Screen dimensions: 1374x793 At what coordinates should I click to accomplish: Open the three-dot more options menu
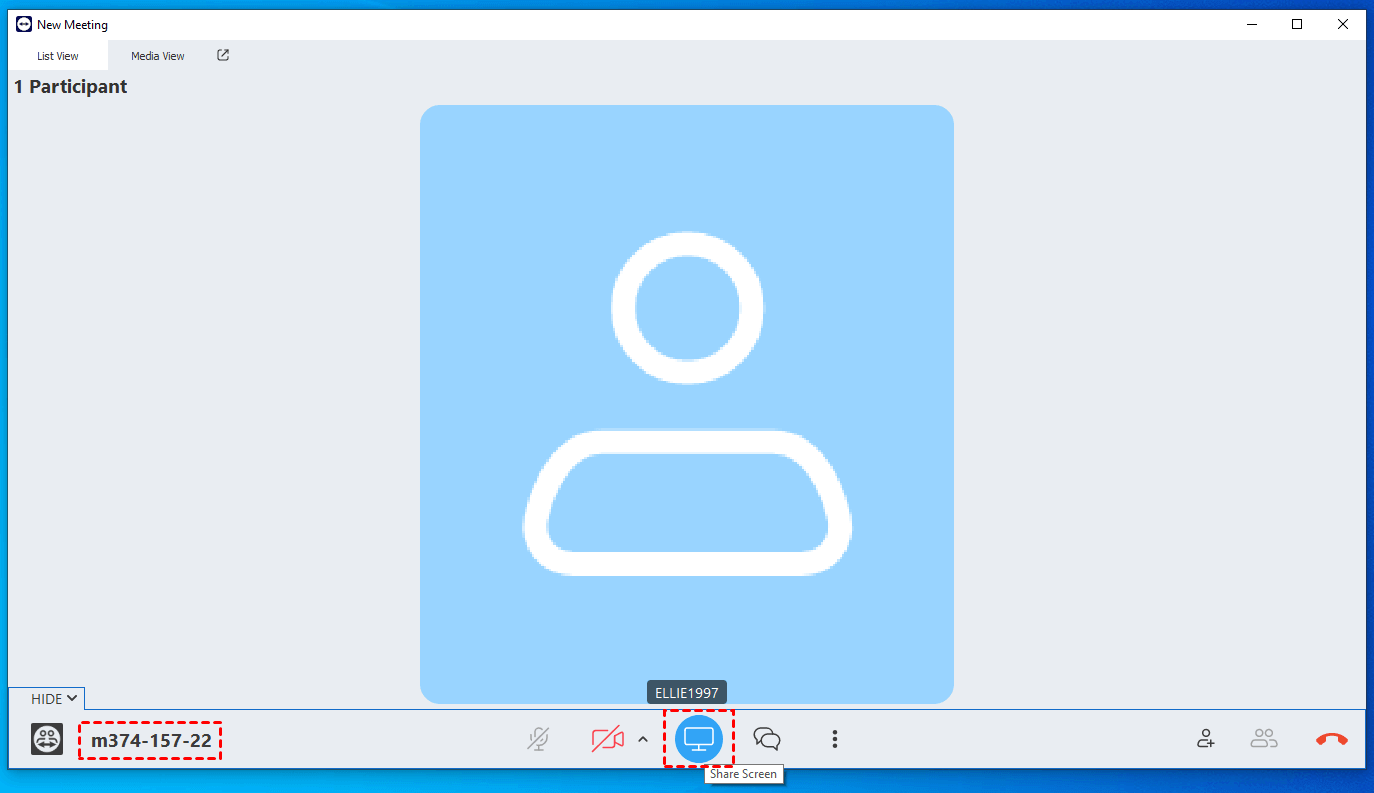pos(835,739)
